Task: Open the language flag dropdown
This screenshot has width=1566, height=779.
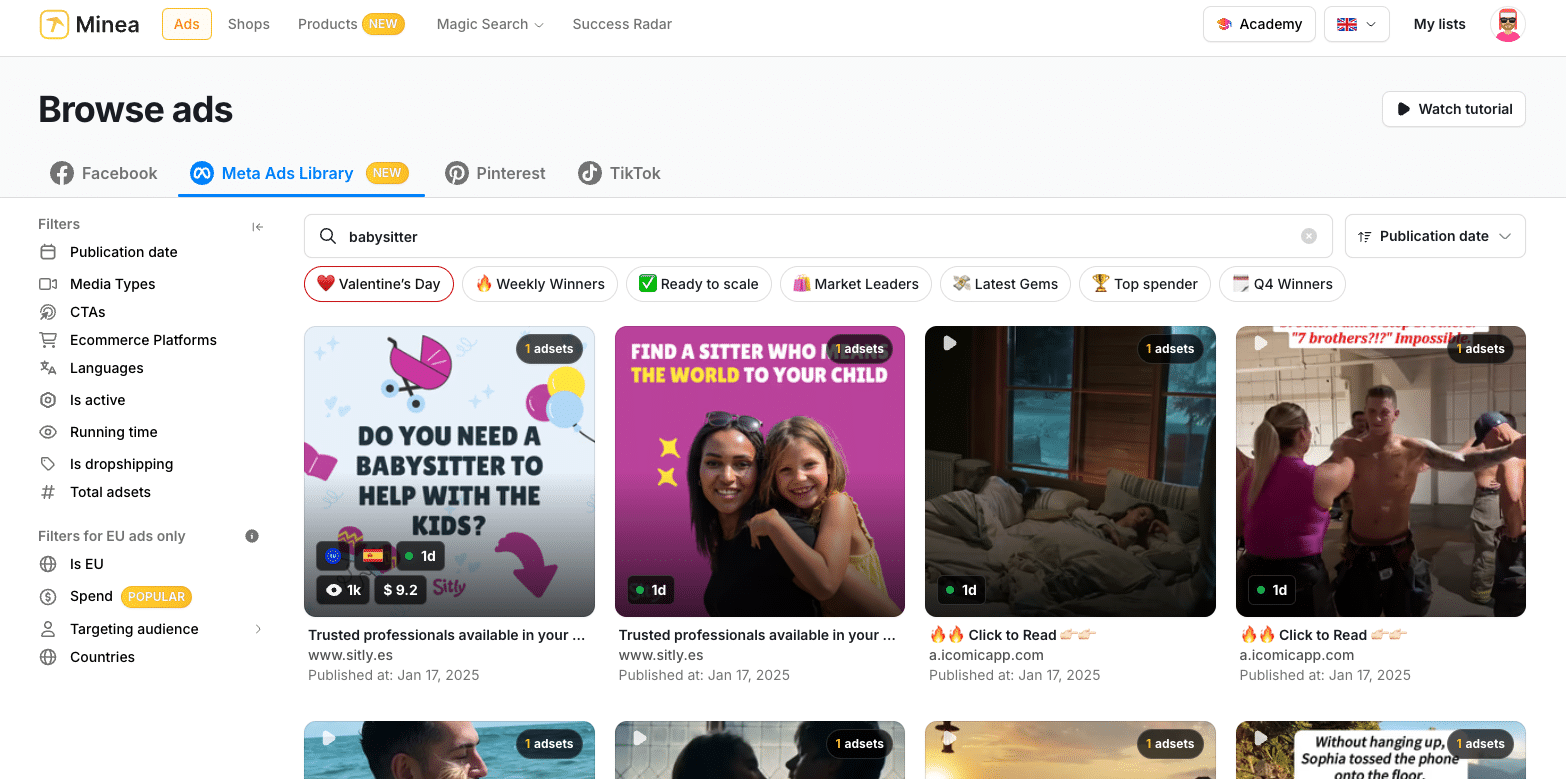Action: 1356,25
